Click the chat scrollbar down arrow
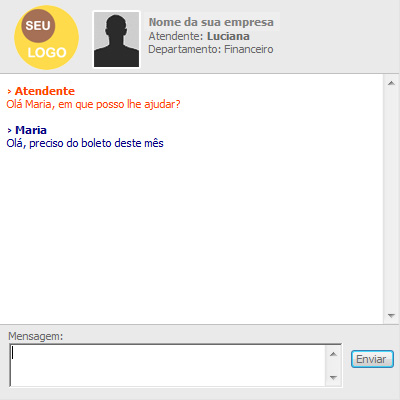400x400 pixels. 391,315
